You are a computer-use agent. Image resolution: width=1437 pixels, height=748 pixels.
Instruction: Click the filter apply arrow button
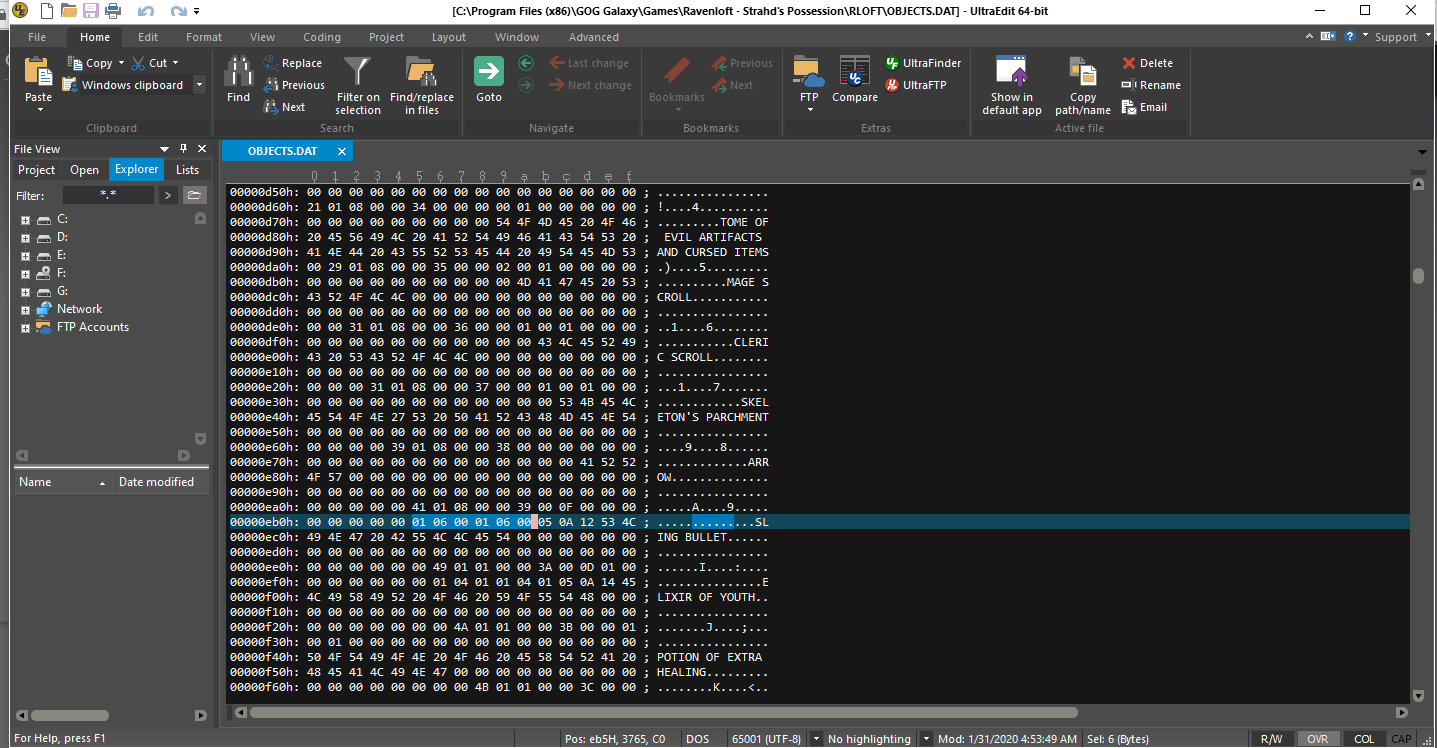click(168, 195)
